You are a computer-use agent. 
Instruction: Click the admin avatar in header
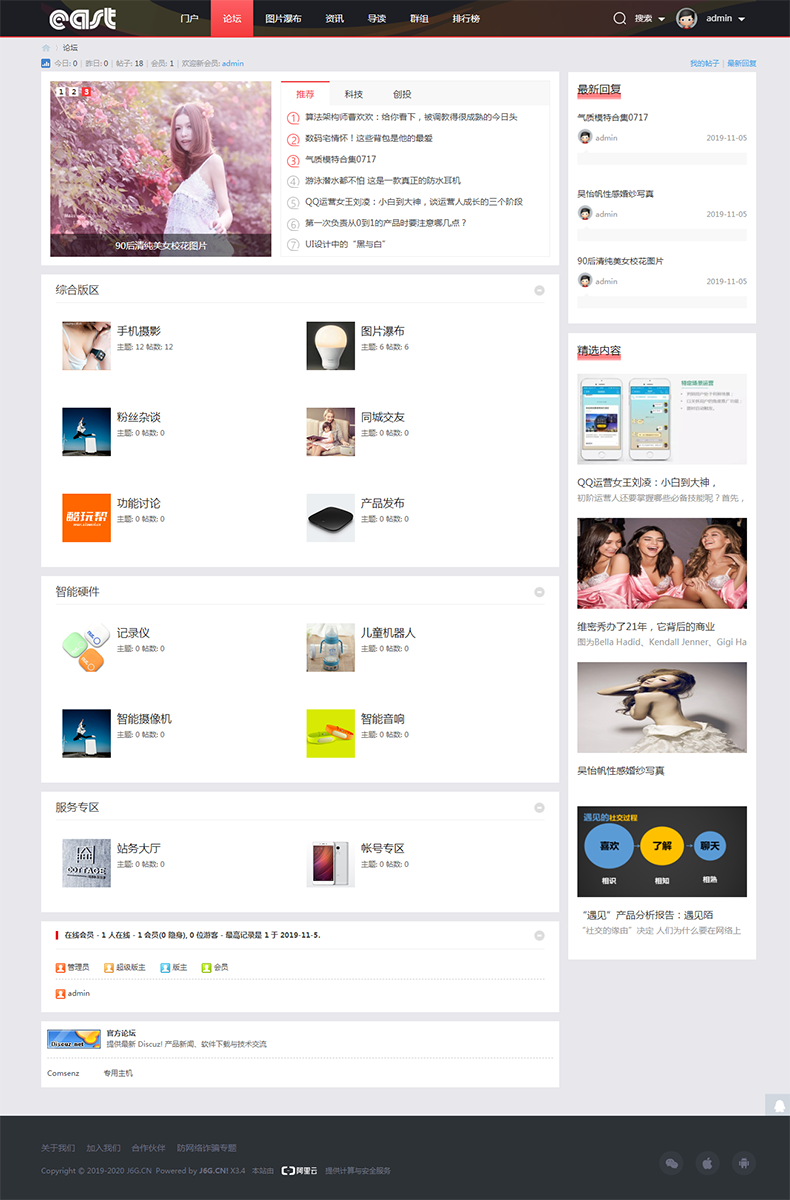(x=686, y=18)
